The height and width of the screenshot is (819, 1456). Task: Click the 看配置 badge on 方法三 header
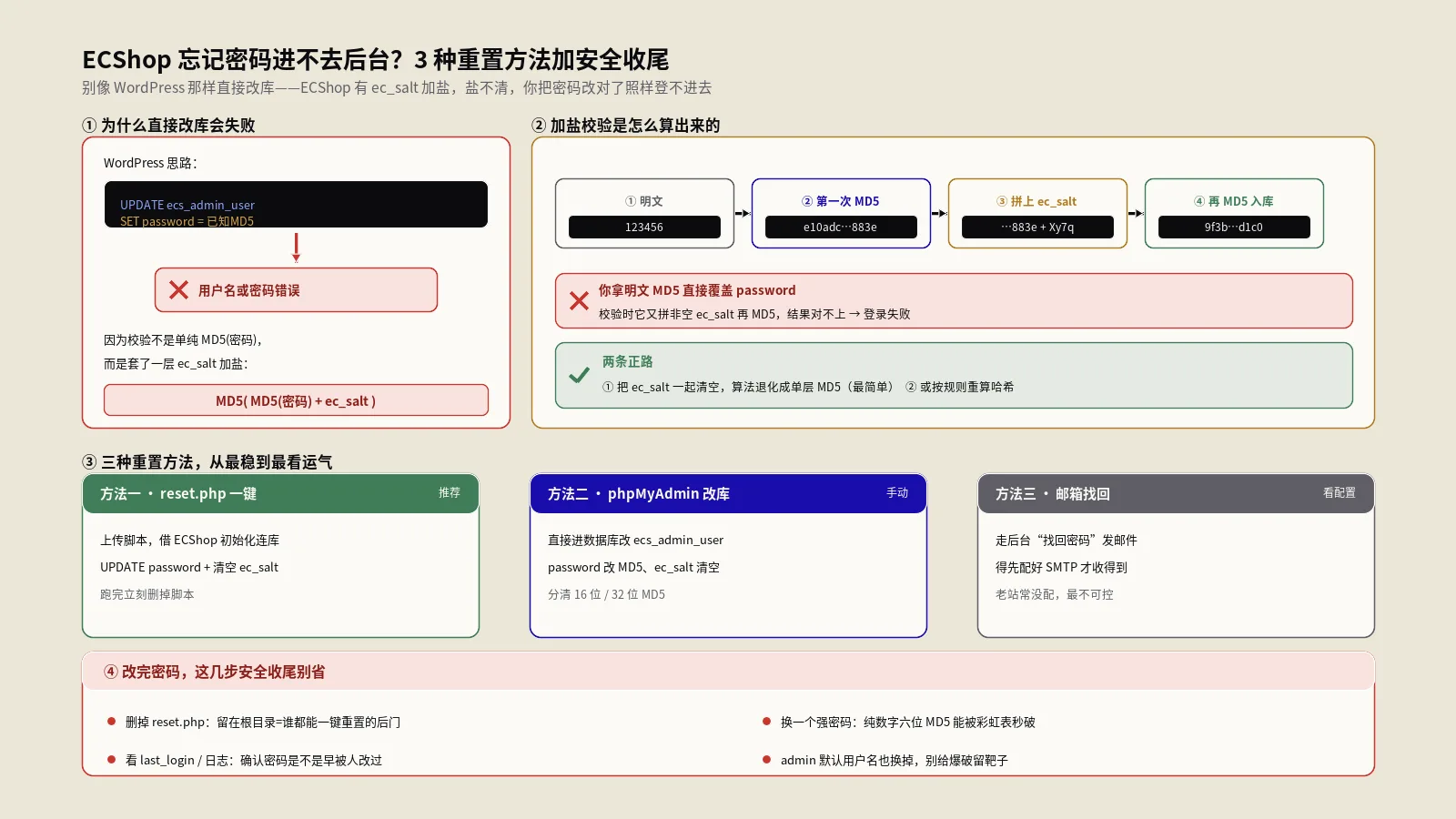click(x=1340, y=492)
